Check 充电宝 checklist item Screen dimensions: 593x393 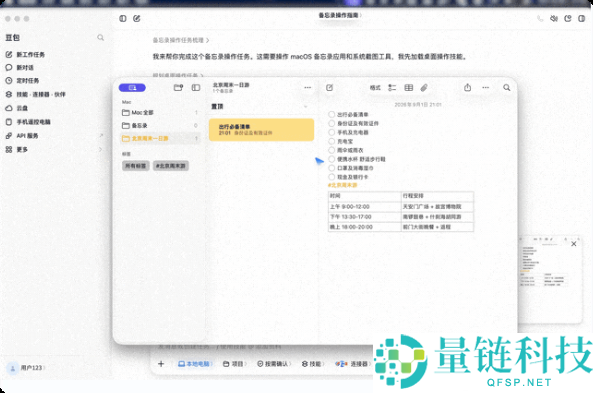[331, 141]
